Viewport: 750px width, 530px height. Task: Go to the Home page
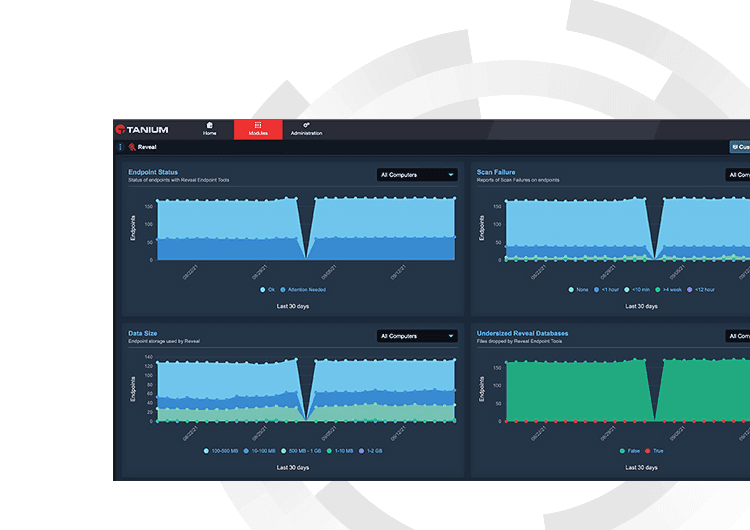click(x=210, y=129)
